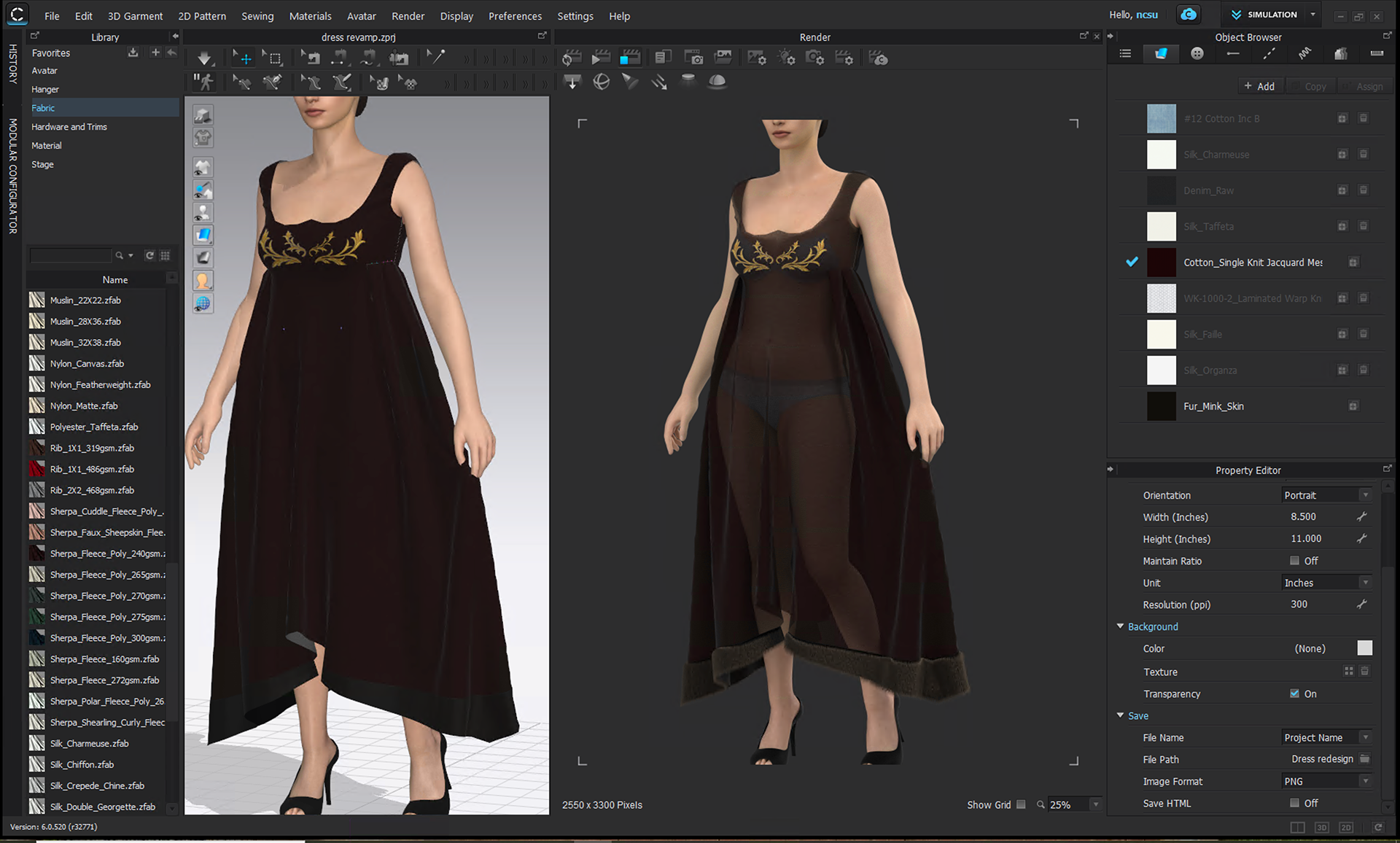Click the background Color swatch
1400x843 pixels.
(1364, 648)
